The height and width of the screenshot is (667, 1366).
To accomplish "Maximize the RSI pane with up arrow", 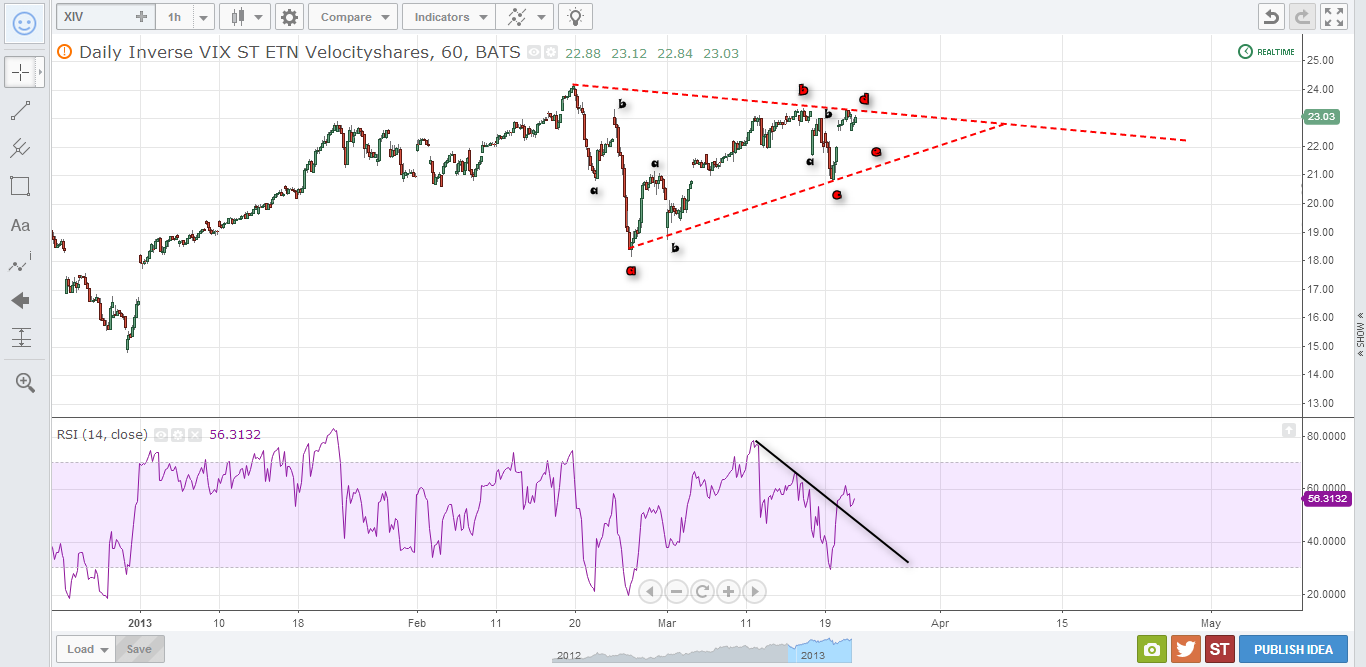I will tap(1289, 430).
